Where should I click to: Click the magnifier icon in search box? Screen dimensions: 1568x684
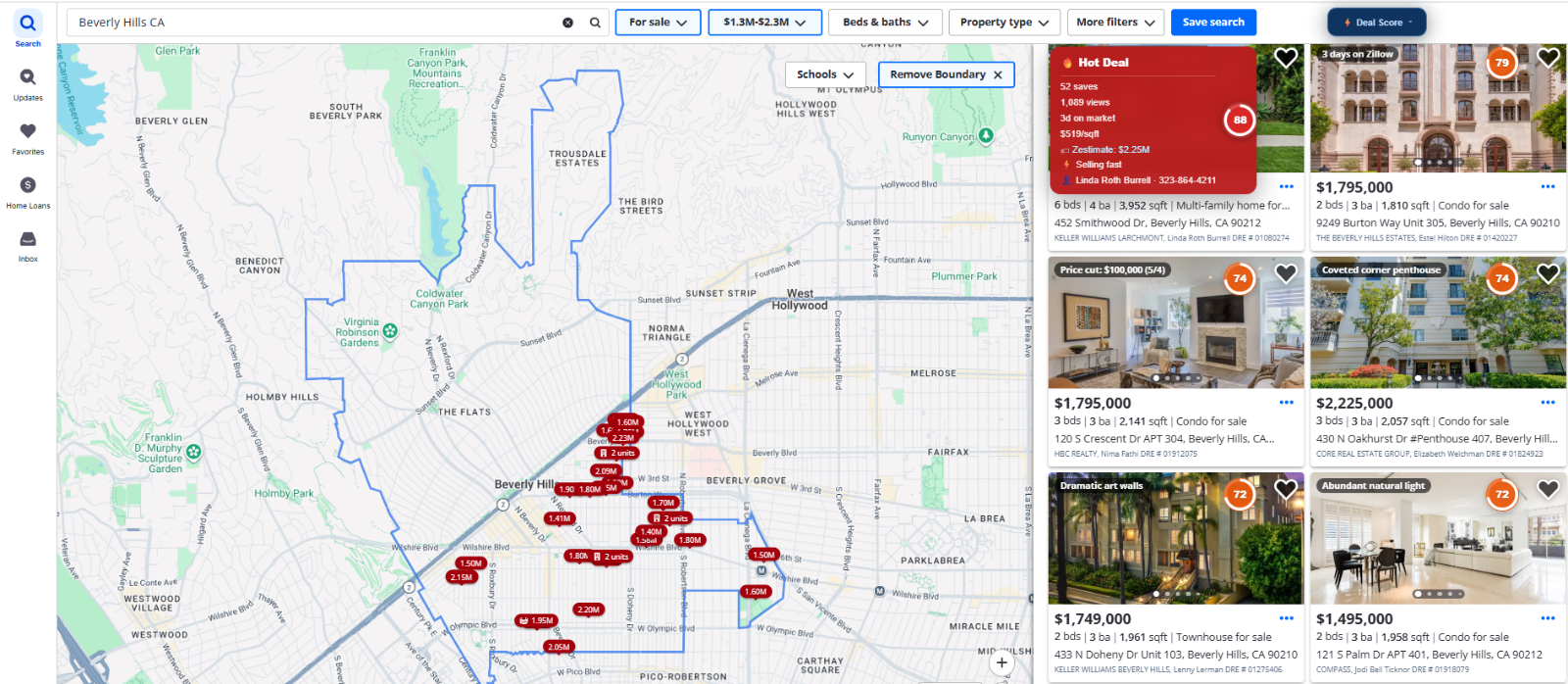click(595, 23)
